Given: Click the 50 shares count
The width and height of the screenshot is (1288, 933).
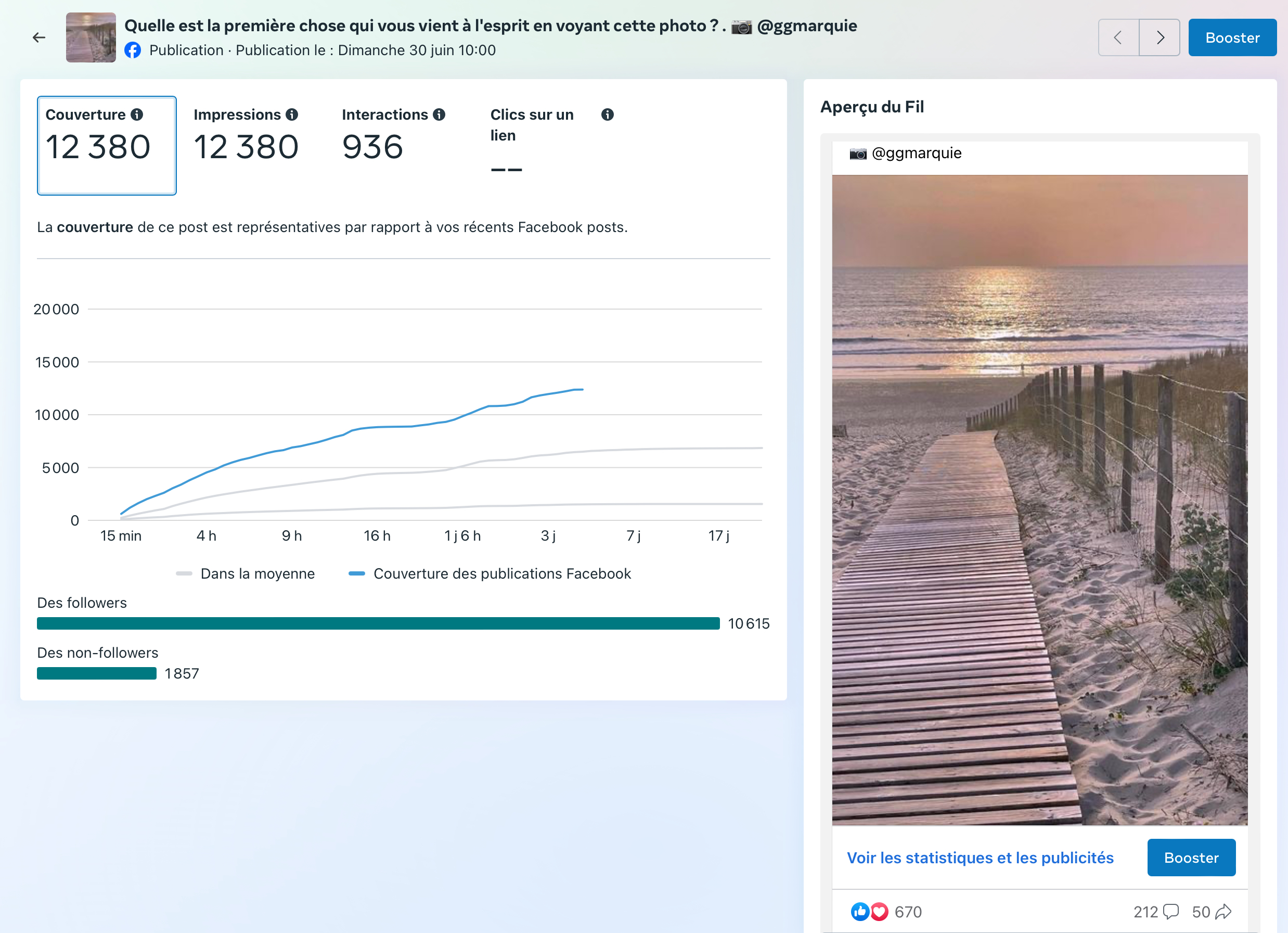Looking at the screenshot, I should tap(1201, 912).
